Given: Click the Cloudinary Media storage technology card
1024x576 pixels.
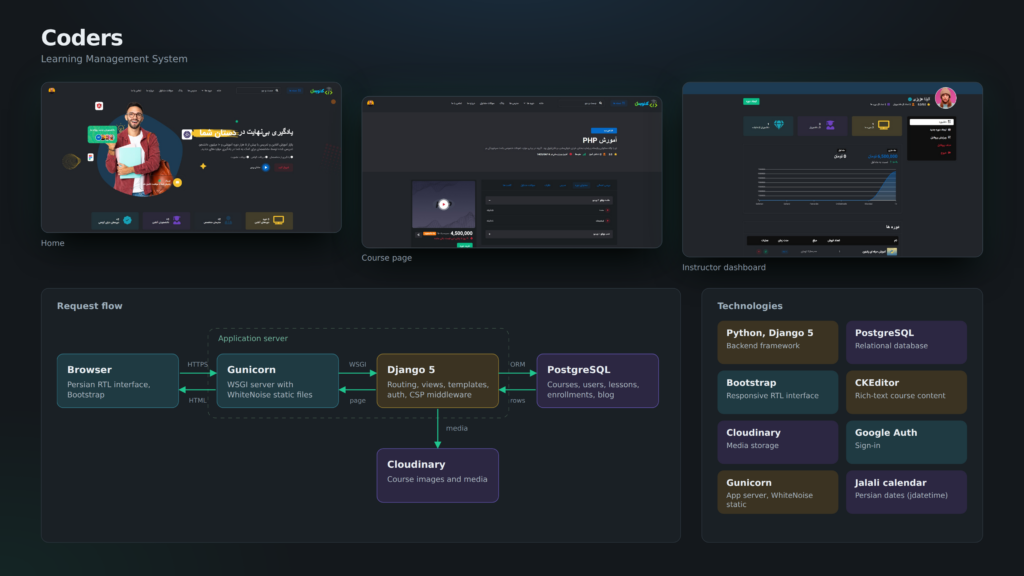Looking at the screenshot, I should point(778,442).
